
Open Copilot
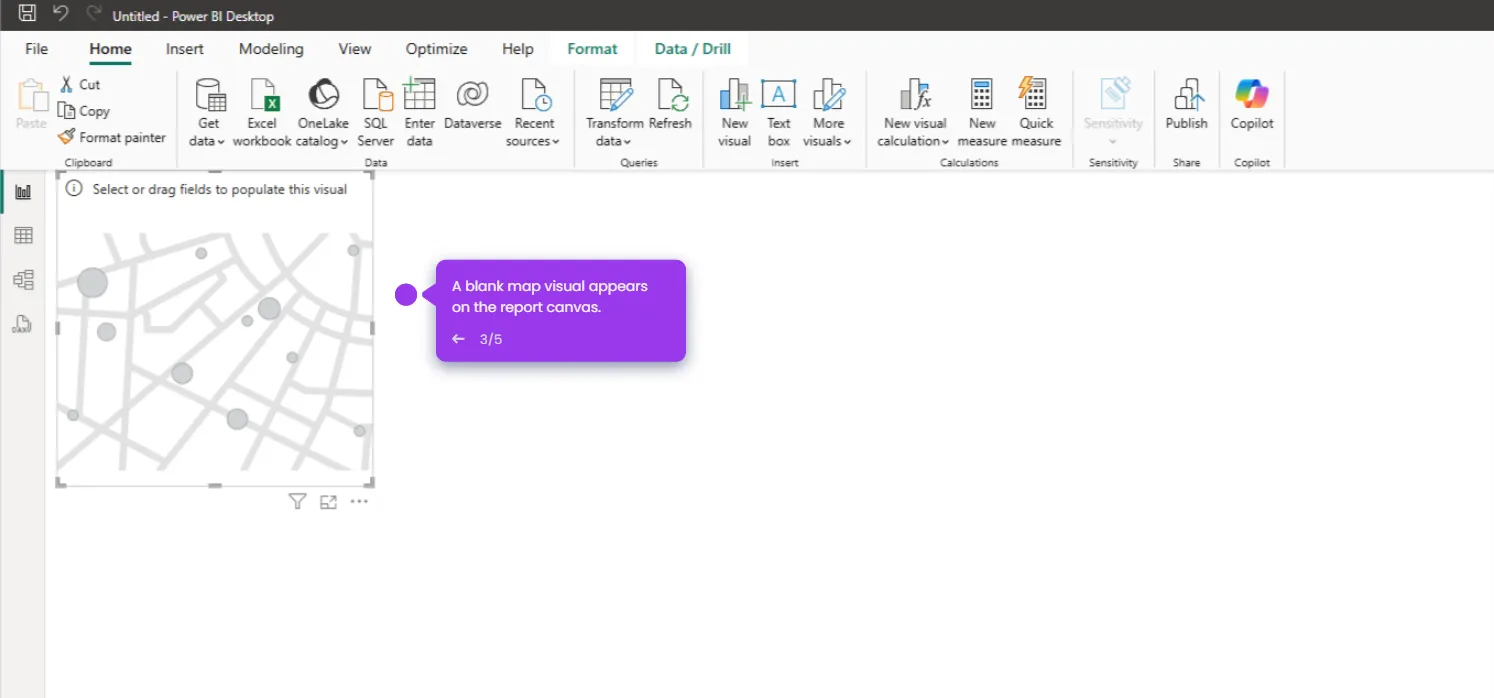click(1252, 105)
